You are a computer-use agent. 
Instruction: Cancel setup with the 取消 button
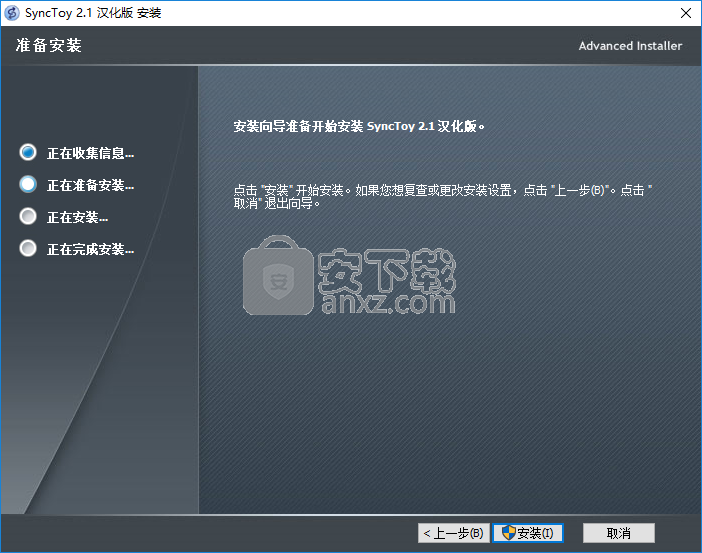click(x=619, y=533)
